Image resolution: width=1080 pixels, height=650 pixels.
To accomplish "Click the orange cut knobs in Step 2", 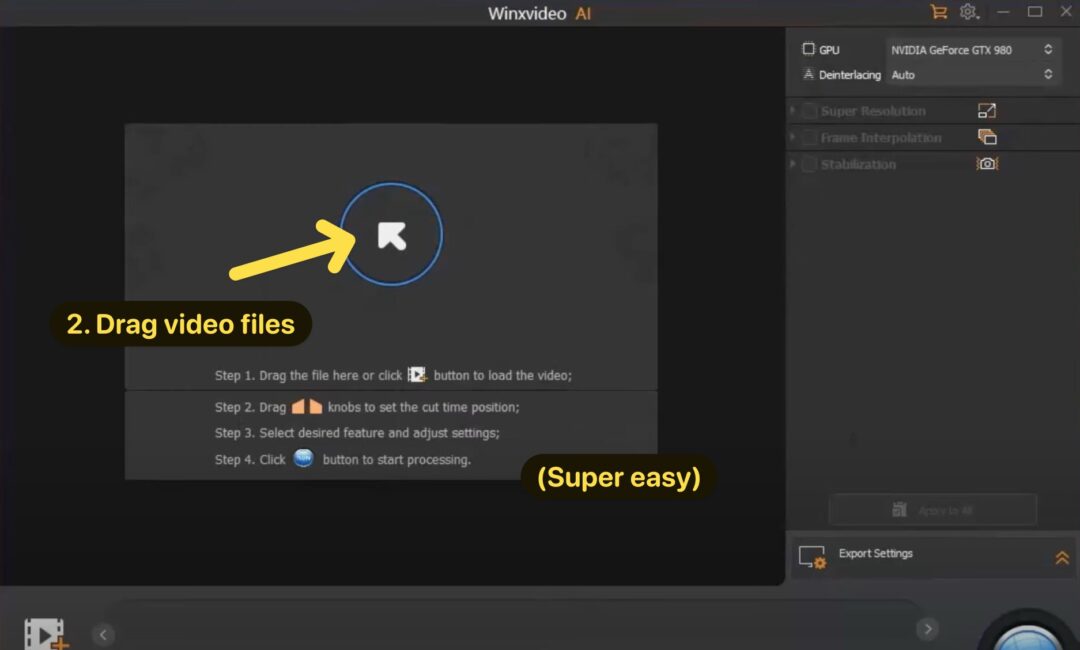I will [307, 406].
